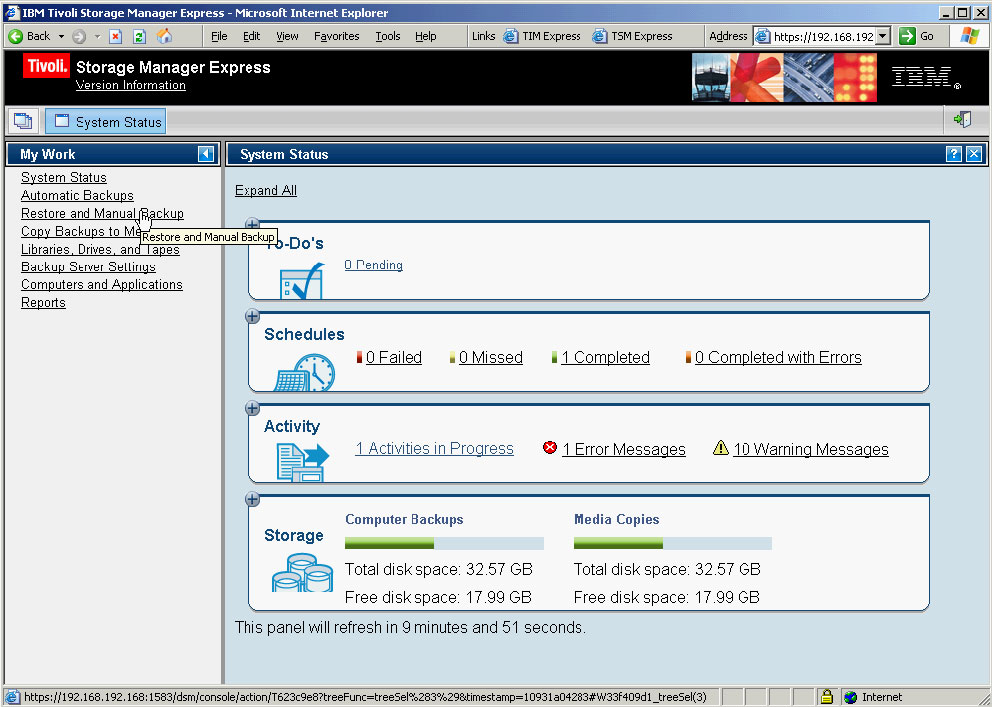The width and height of the screenshot is (992, 707).
Task: Open the Favorites menu
Action: [337, 37]
